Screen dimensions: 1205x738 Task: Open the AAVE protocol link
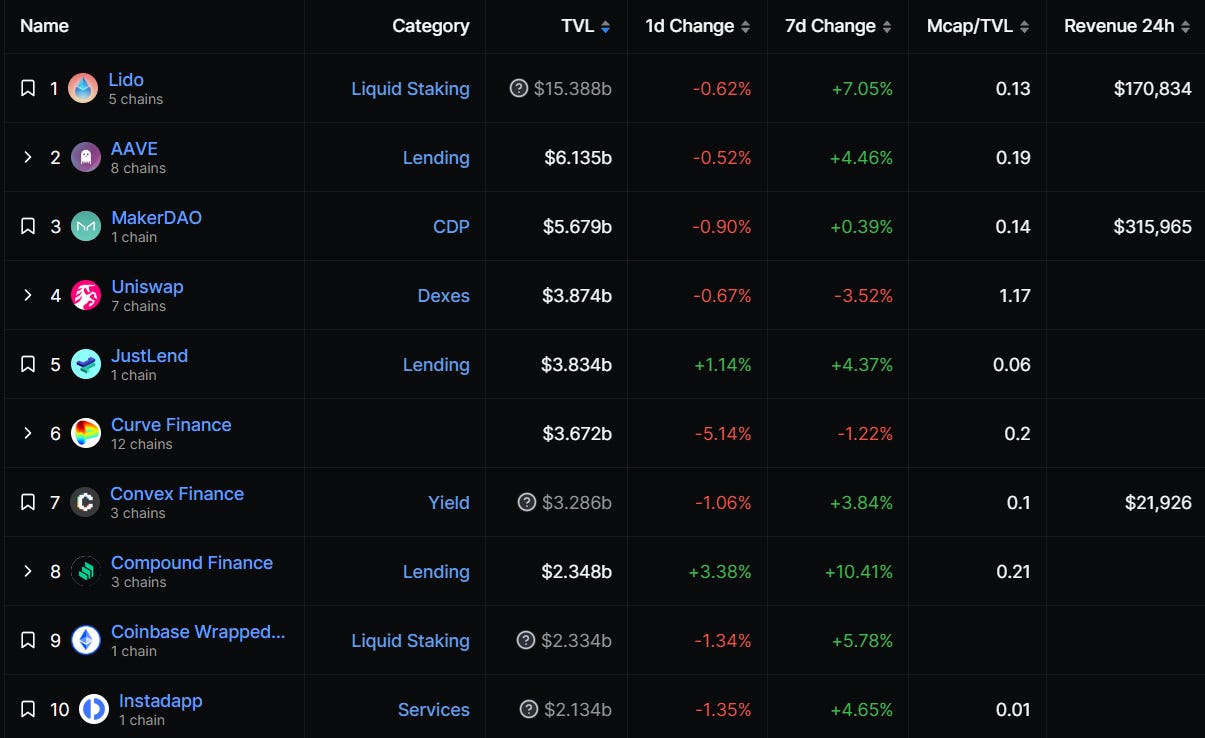134,148
